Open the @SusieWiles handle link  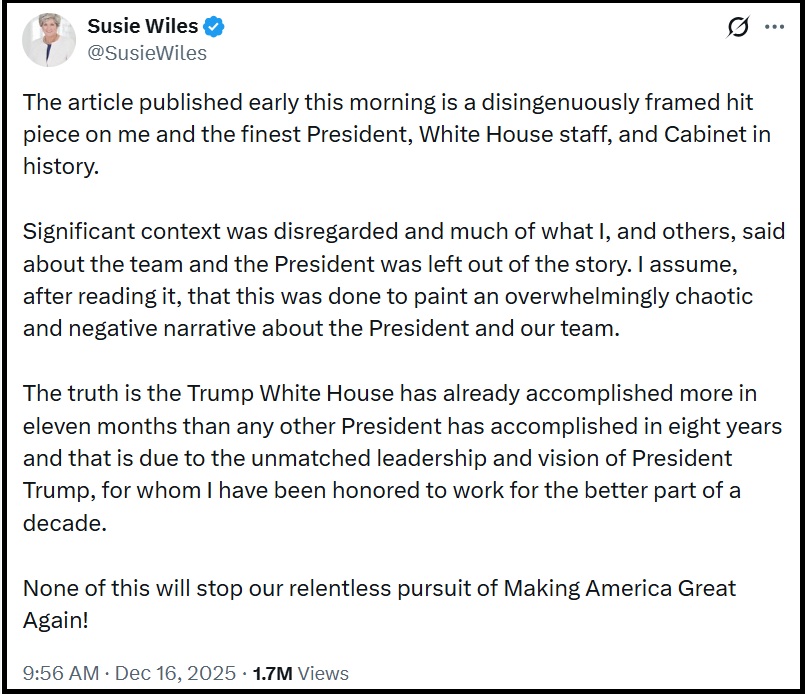pyautogui.click(x=147, y=53)
